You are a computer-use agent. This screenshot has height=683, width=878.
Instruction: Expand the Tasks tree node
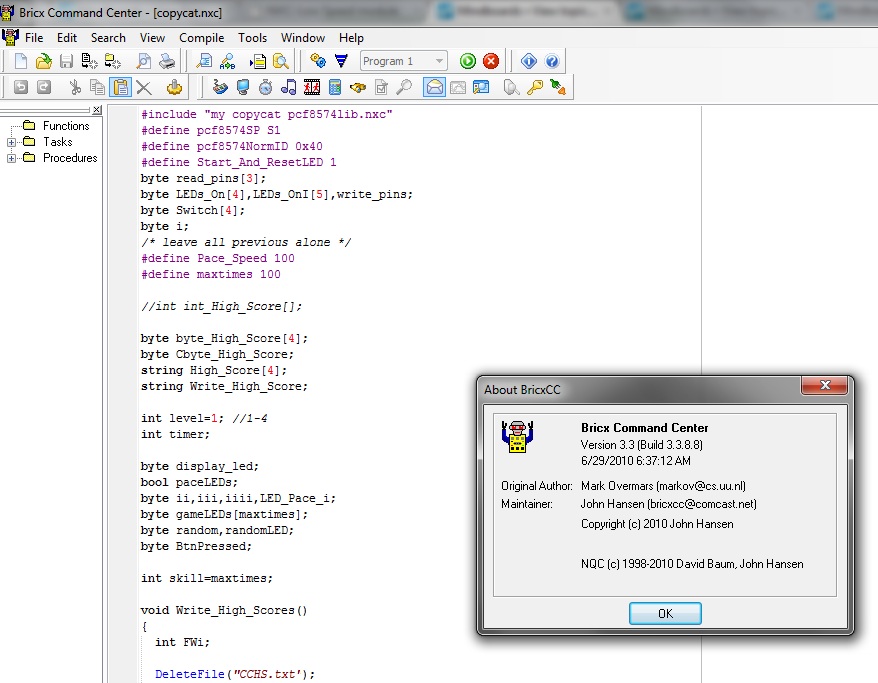click(x=12, y=142)
